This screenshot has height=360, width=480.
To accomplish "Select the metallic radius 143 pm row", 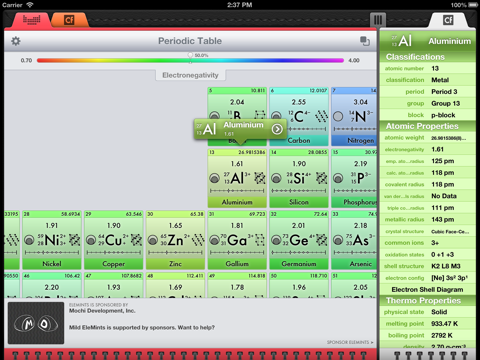I will 427,219.
